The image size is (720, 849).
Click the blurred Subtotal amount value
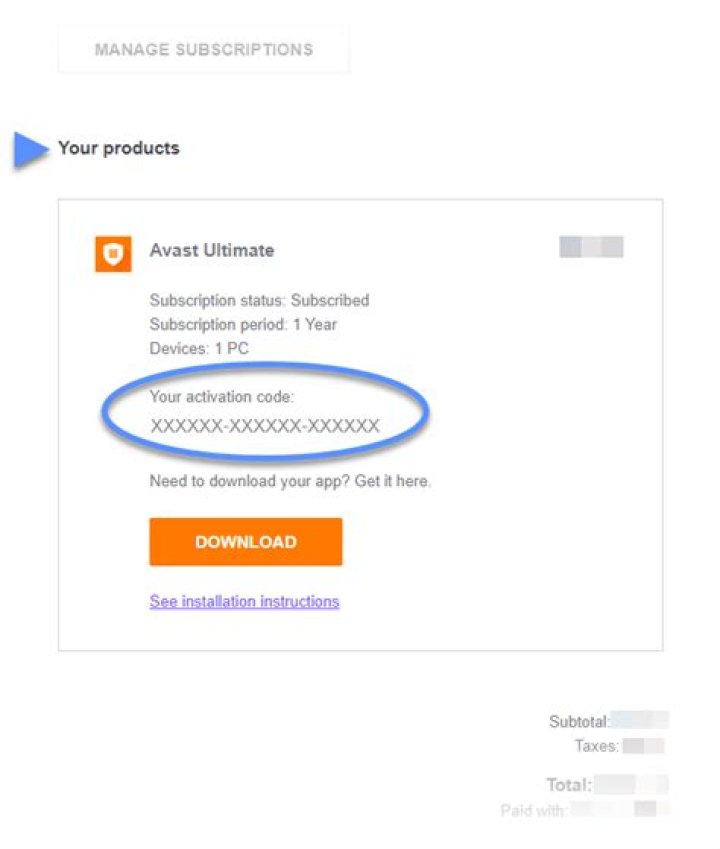(640, 721)
